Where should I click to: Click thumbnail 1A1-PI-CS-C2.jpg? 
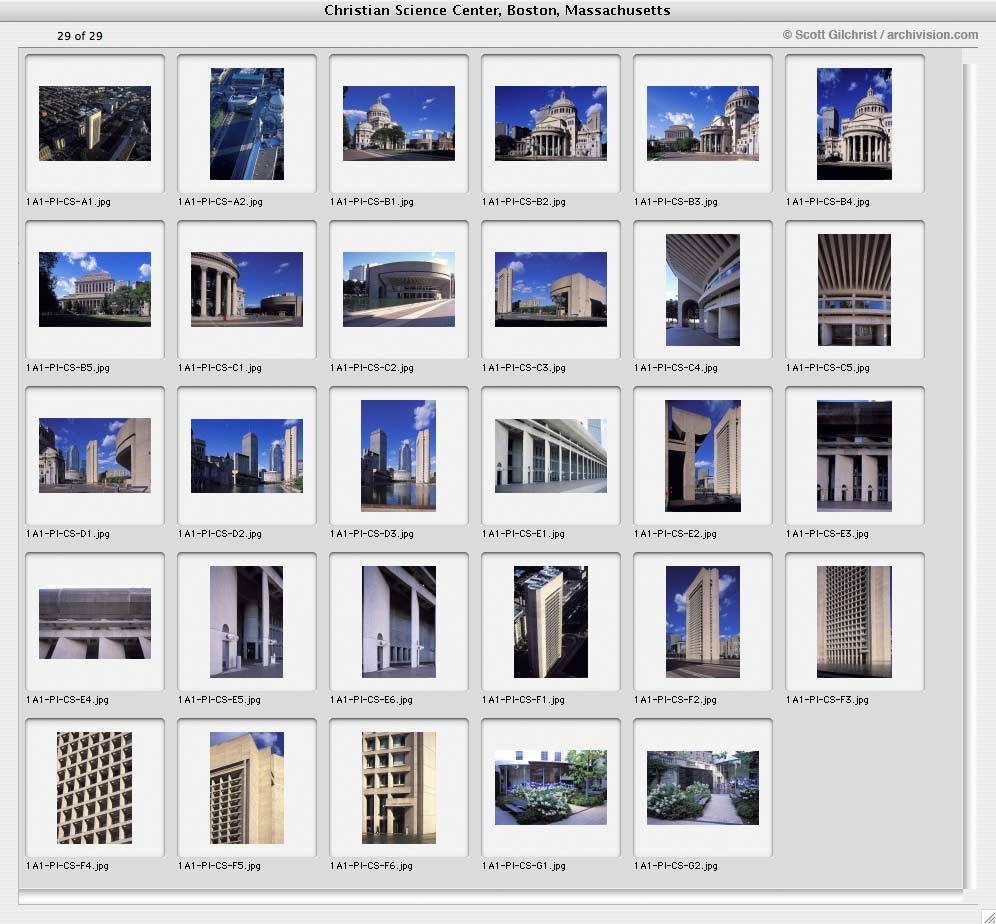pyautogui.click(x=399, y=289)
